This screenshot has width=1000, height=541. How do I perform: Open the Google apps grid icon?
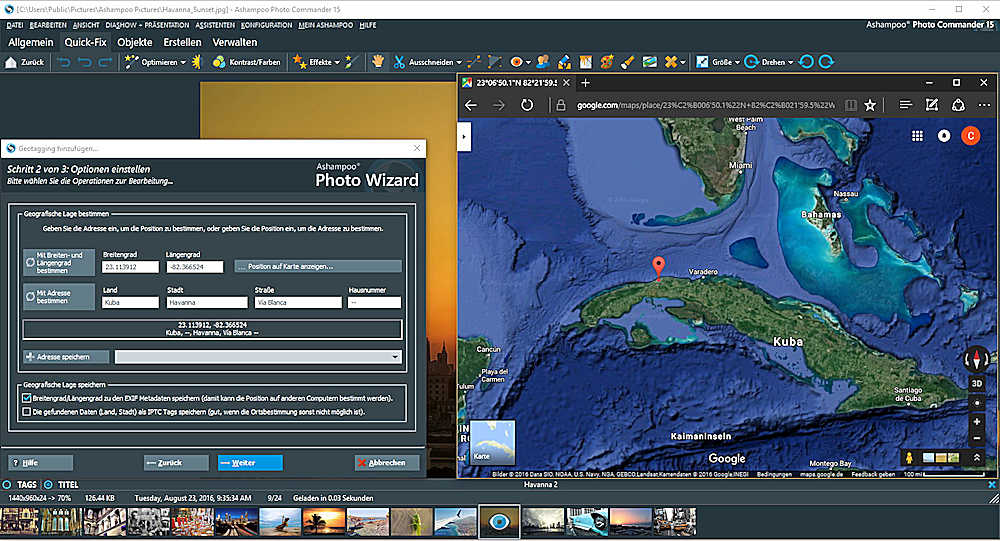(917, 136)
